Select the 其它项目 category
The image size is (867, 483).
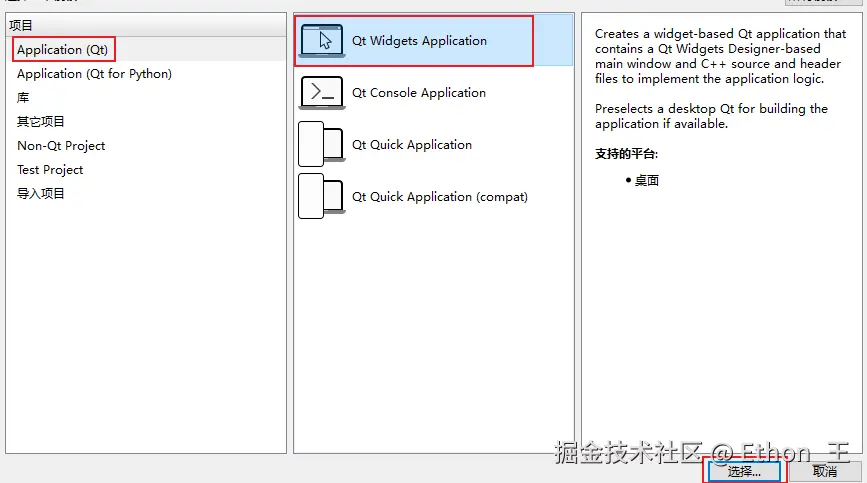point(40,122)
